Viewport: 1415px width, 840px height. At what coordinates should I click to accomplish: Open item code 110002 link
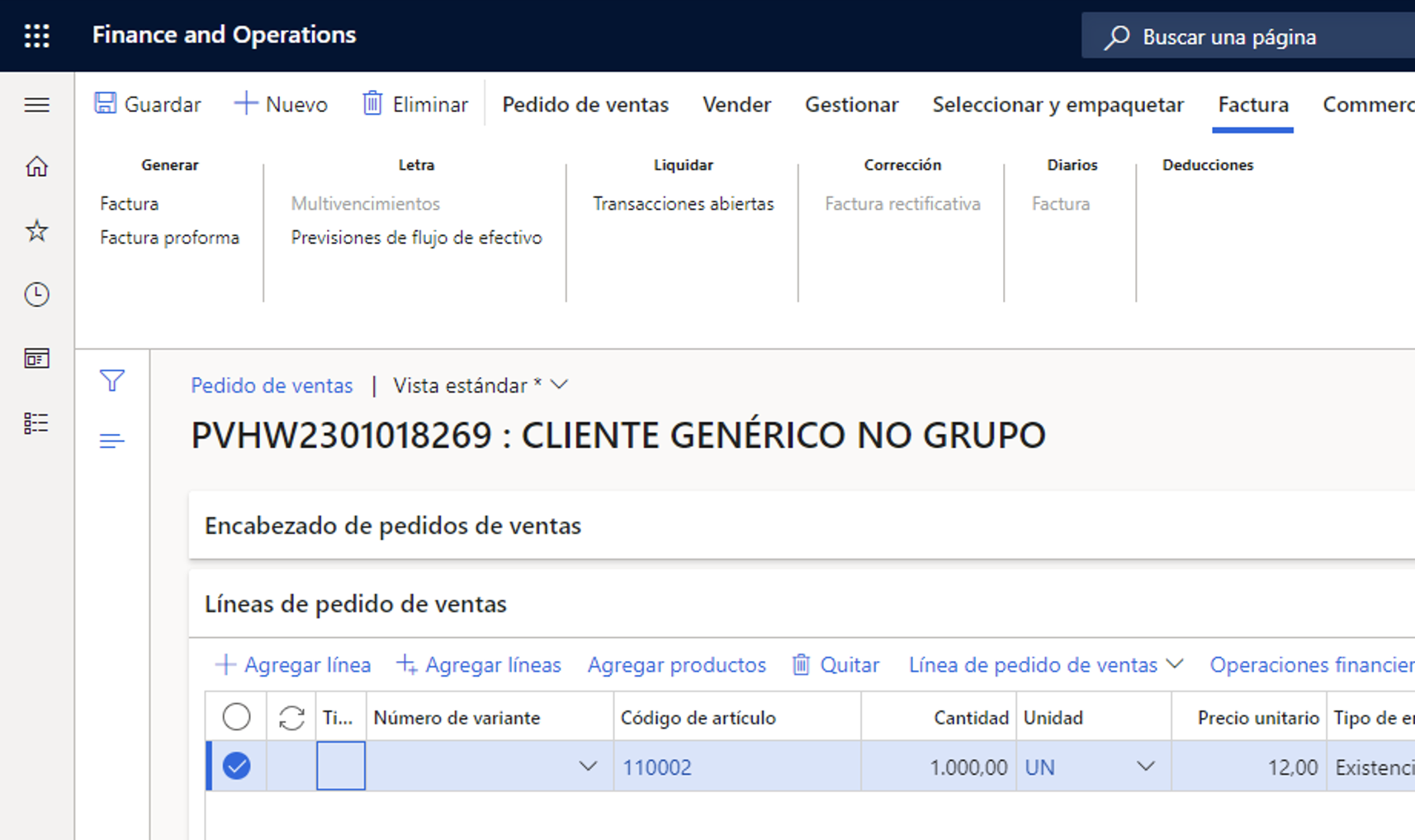click(x=657, y=767)
